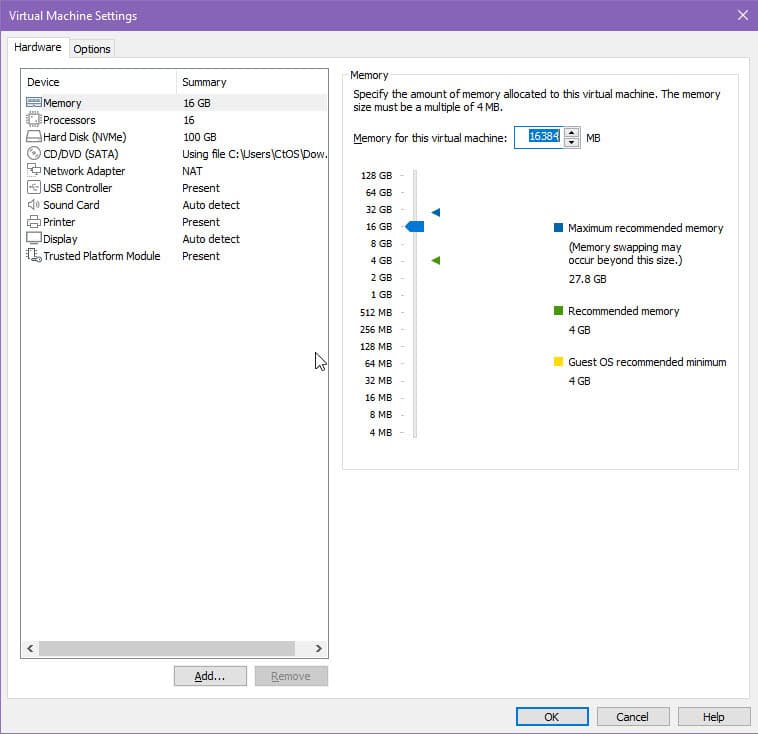Viewport: 758px width, 734px height.
Task: Click Add... to add new hardware
Action: pos(210,676)
